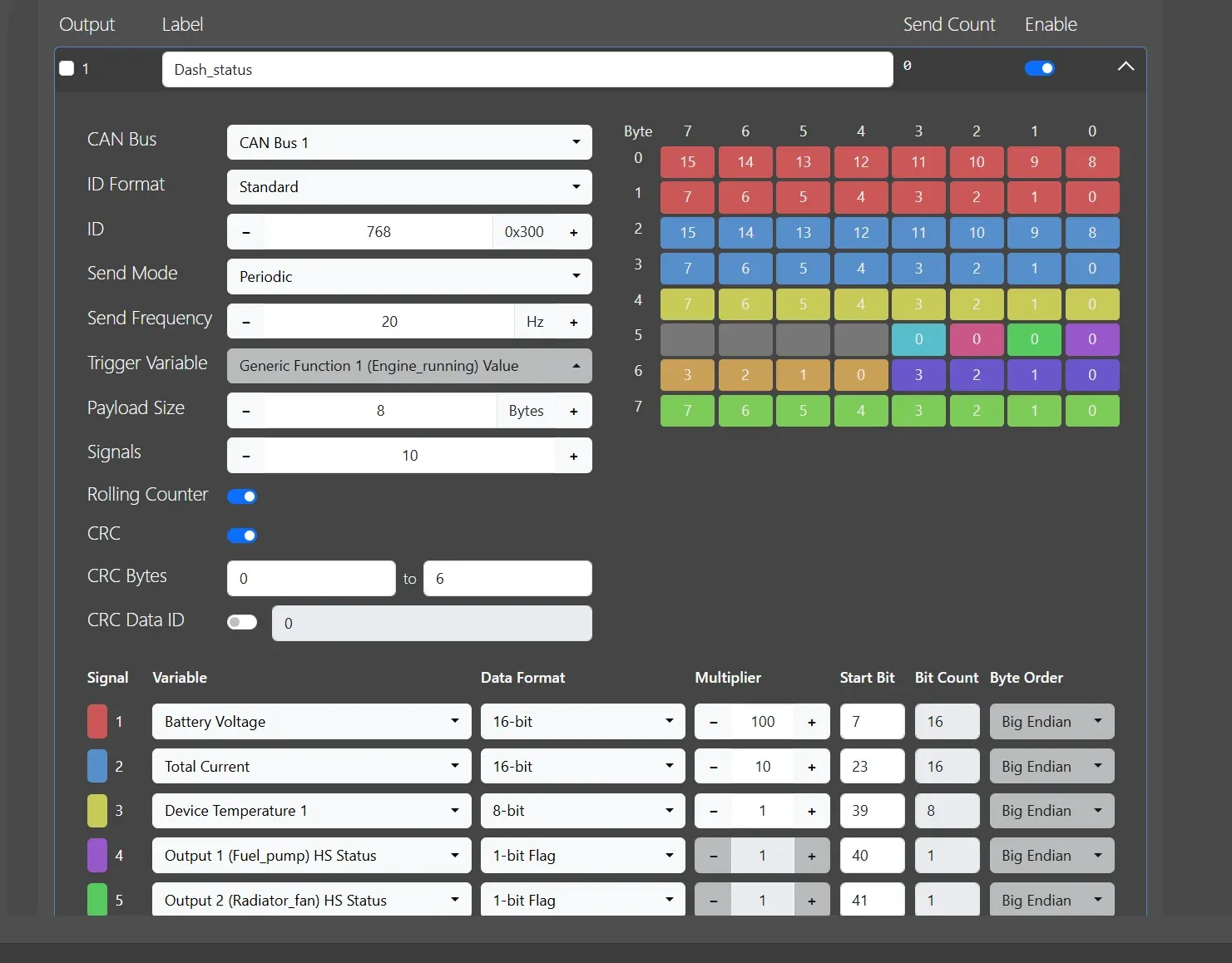
Task: Click the Total Current Start Bit field
Action: click(872, 767)
